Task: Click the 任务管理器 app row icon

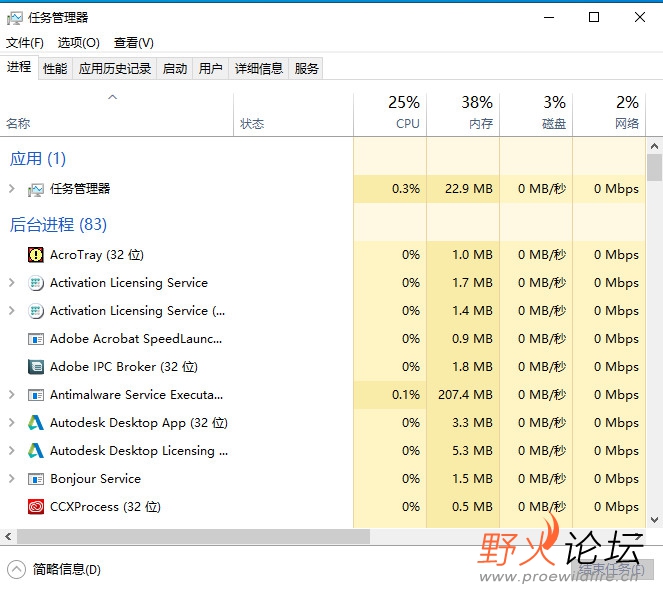Action: (36, 189)
